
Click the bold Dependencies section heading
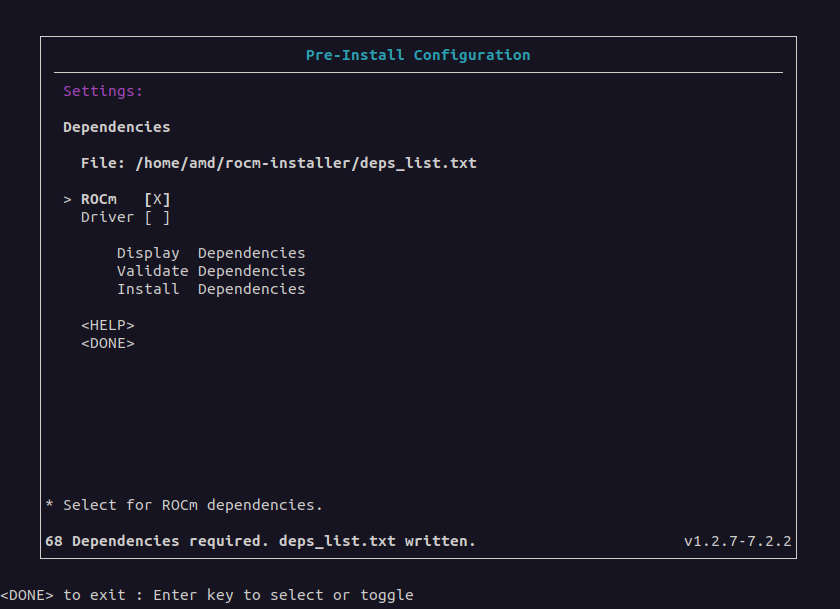pos(116,127)
